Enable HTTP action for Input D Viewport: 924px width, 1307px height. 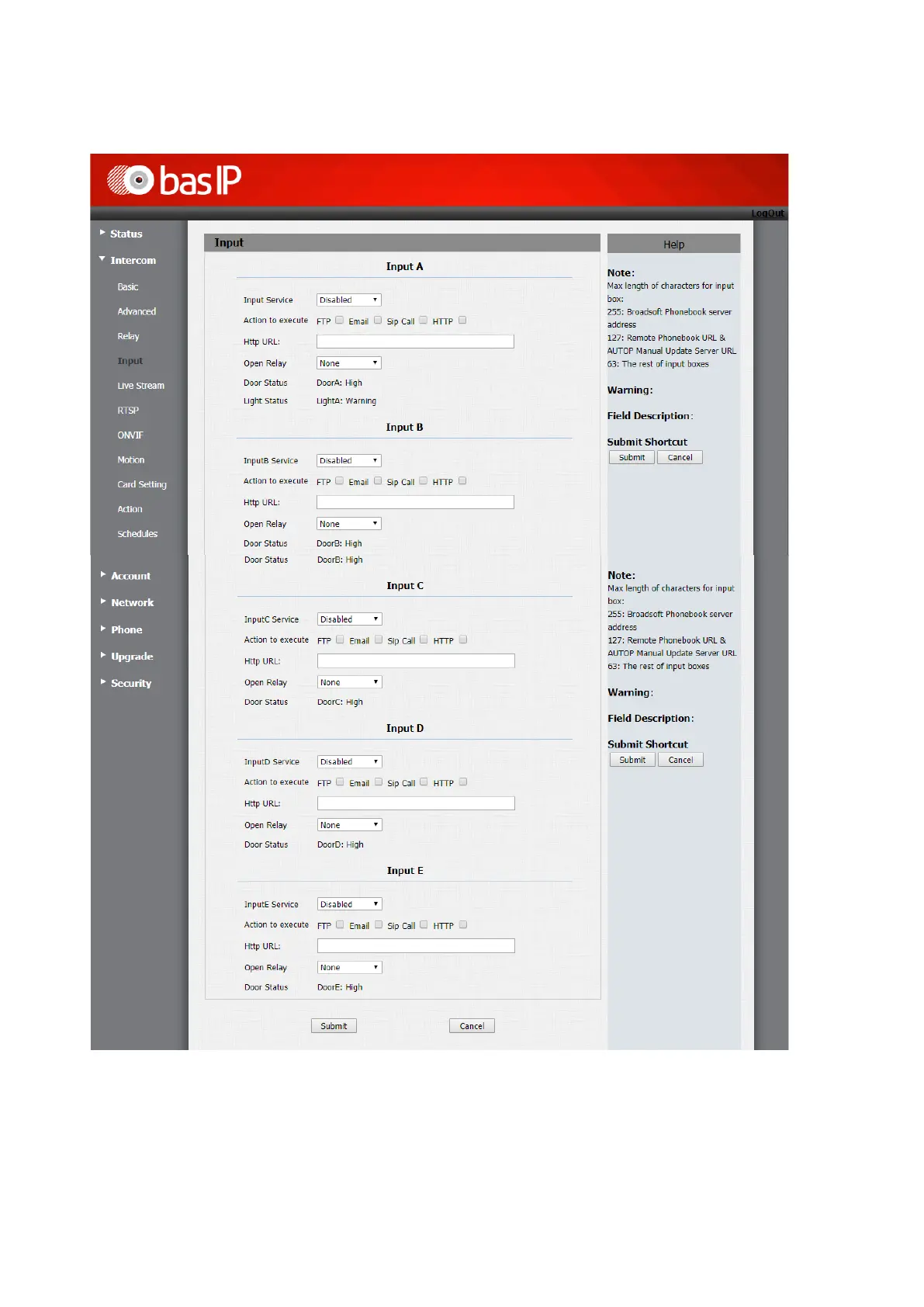[463, 782]
